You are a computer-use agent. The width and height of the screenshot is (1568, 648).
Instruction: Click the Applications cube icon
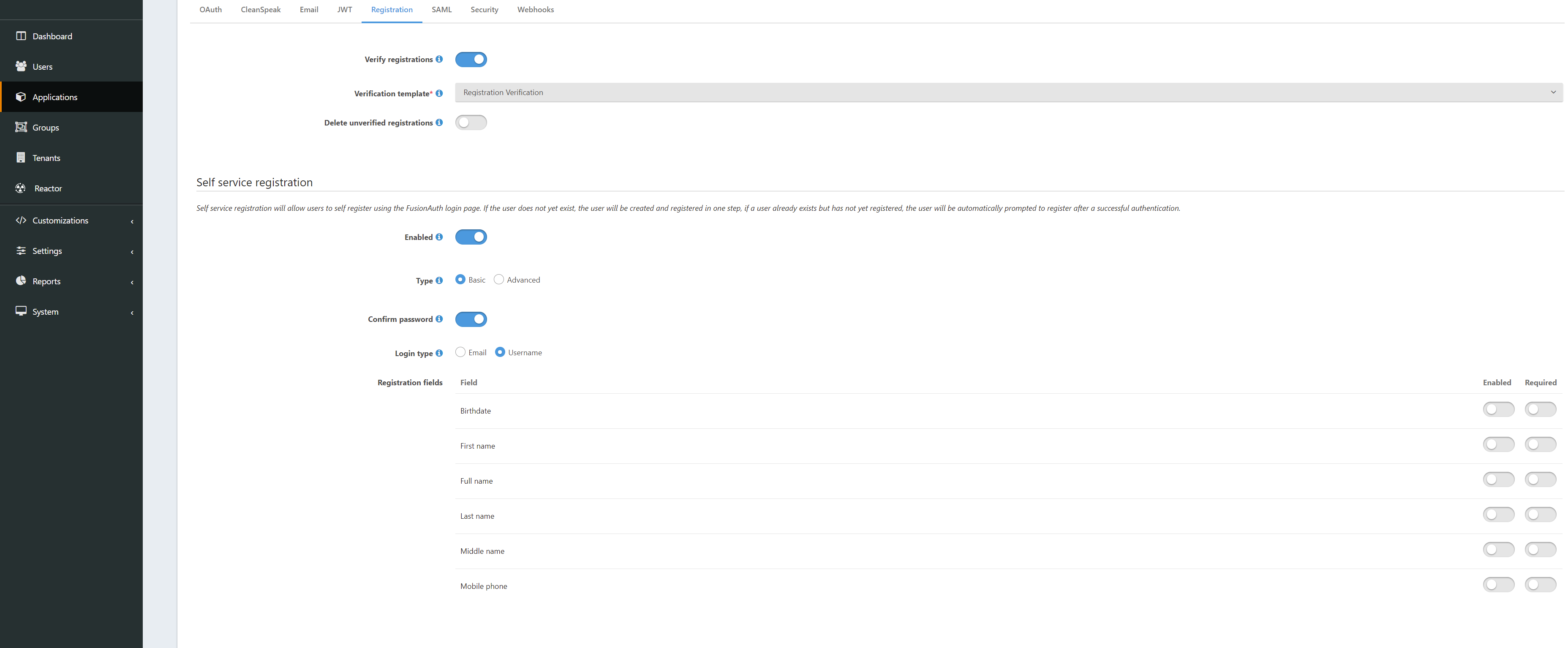tap(21, 96)
